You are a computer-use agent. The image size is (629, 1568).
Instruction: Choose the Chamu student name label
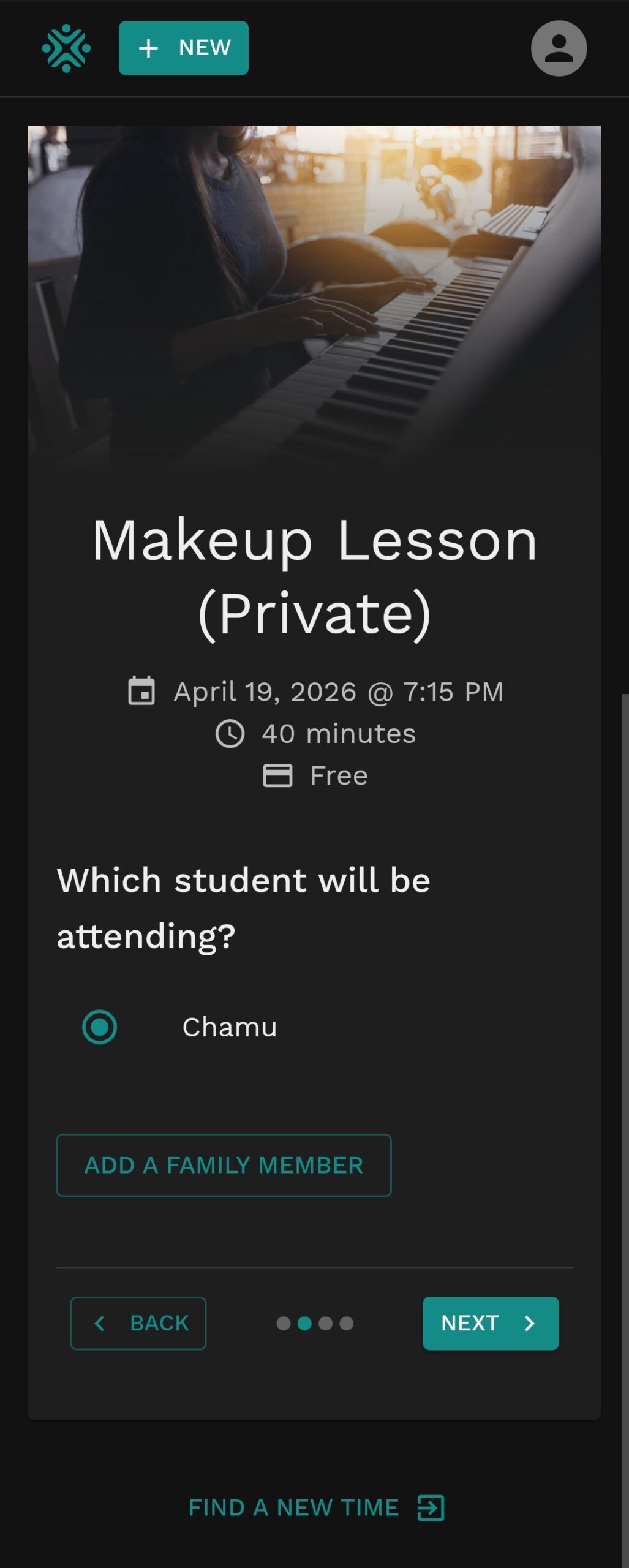(230, 1027)
